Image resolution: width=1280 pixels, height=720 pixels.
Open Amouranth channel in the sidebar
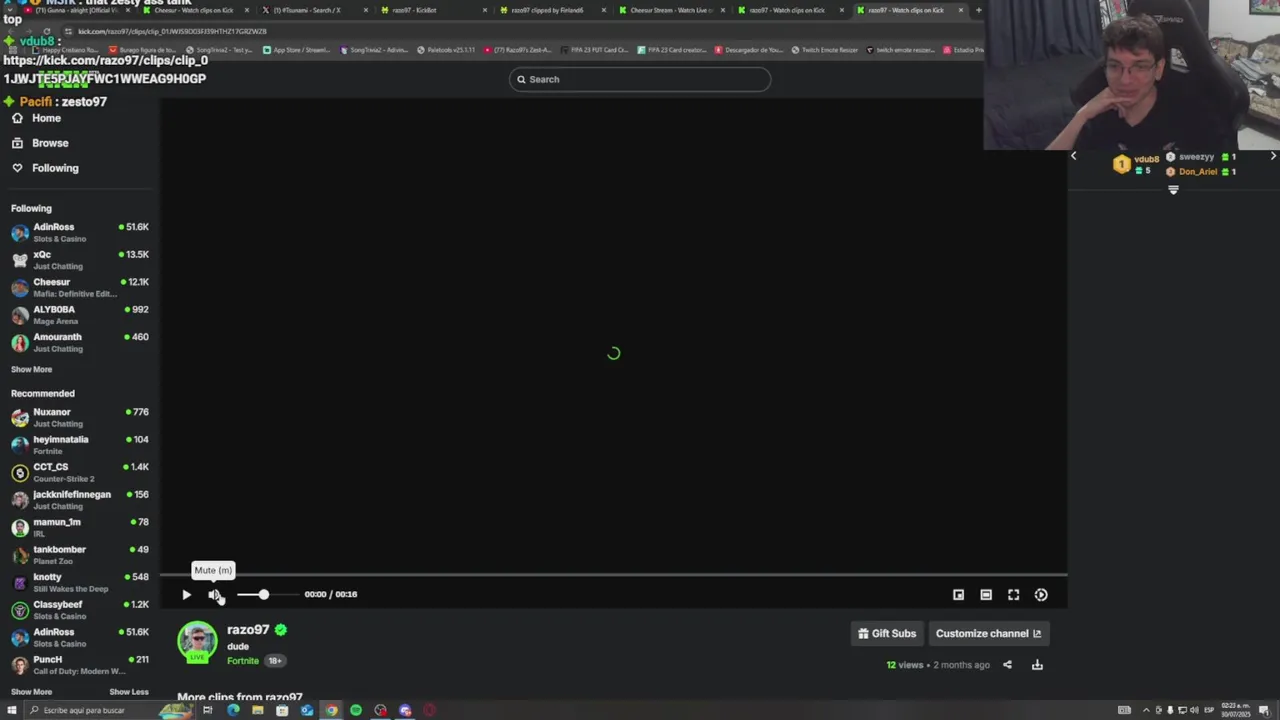pos(80,342)
